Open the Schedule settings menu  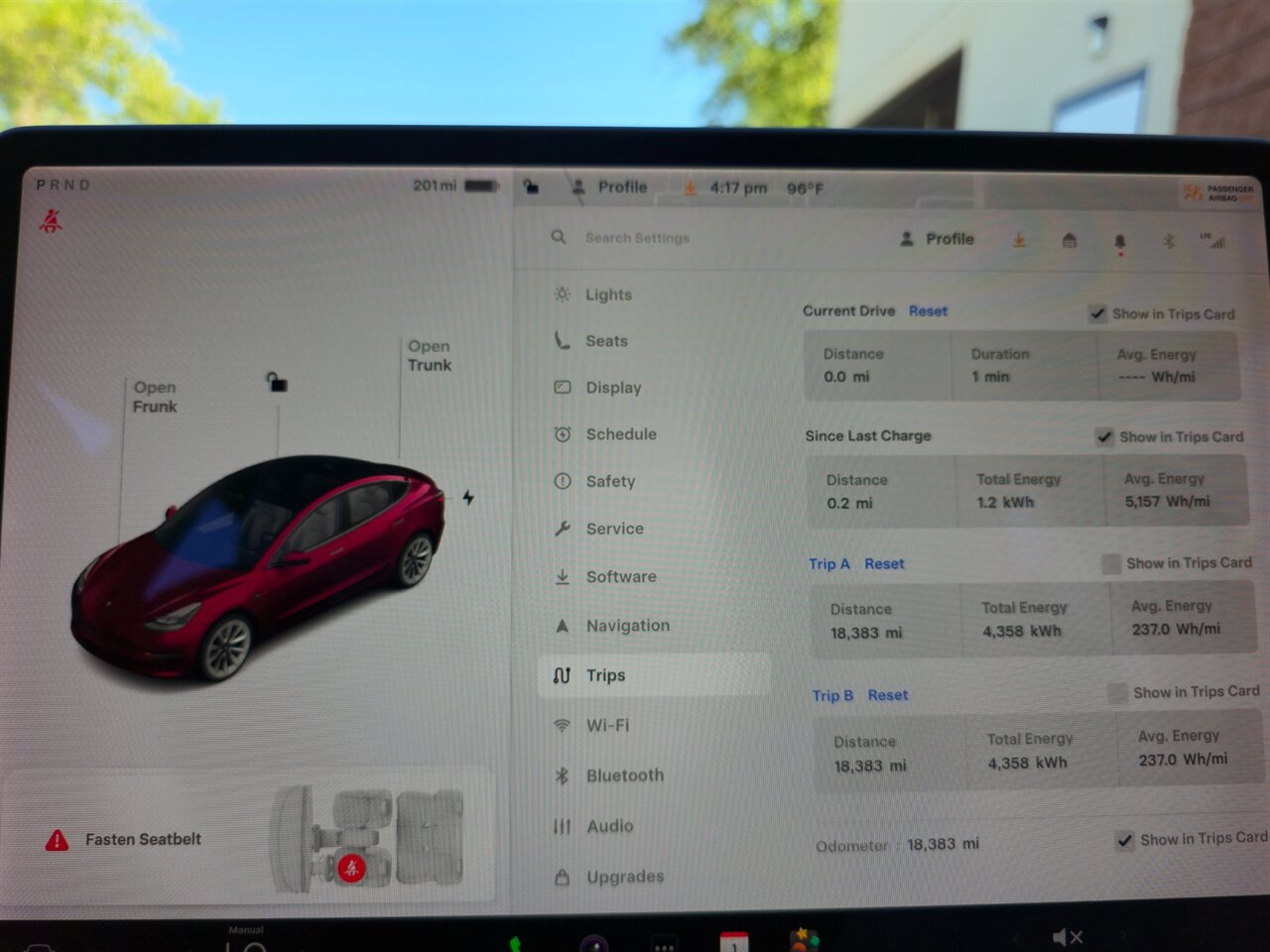pyautogui.click(x=620, y=434)
